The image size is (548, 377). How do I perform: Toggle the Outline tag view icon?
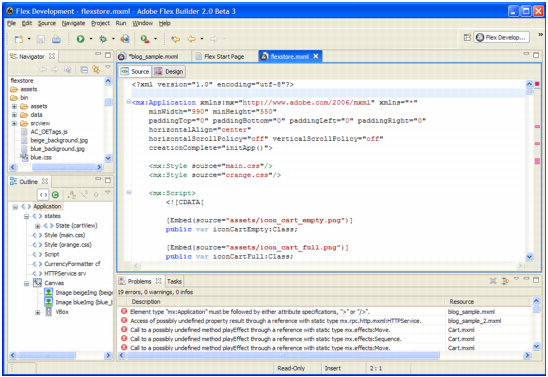coord(43,195)
